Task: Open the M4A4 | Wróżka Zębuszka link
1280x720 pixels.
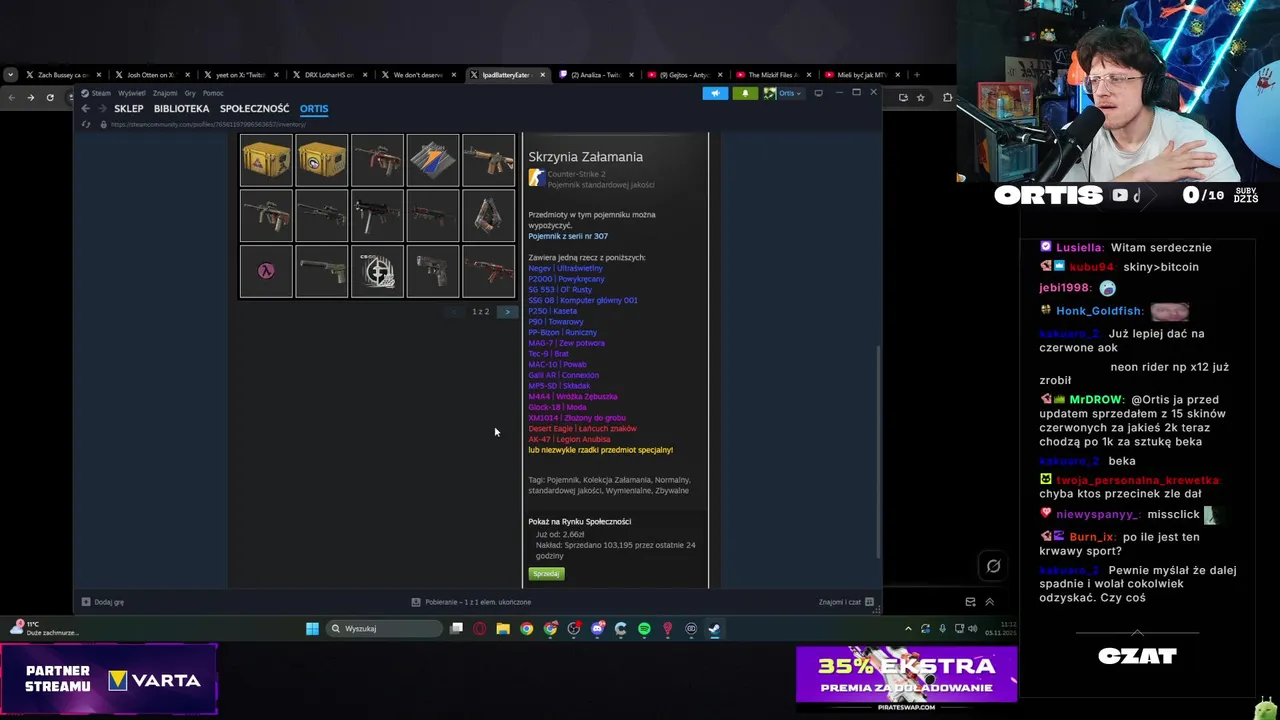Action: [573, 396]
